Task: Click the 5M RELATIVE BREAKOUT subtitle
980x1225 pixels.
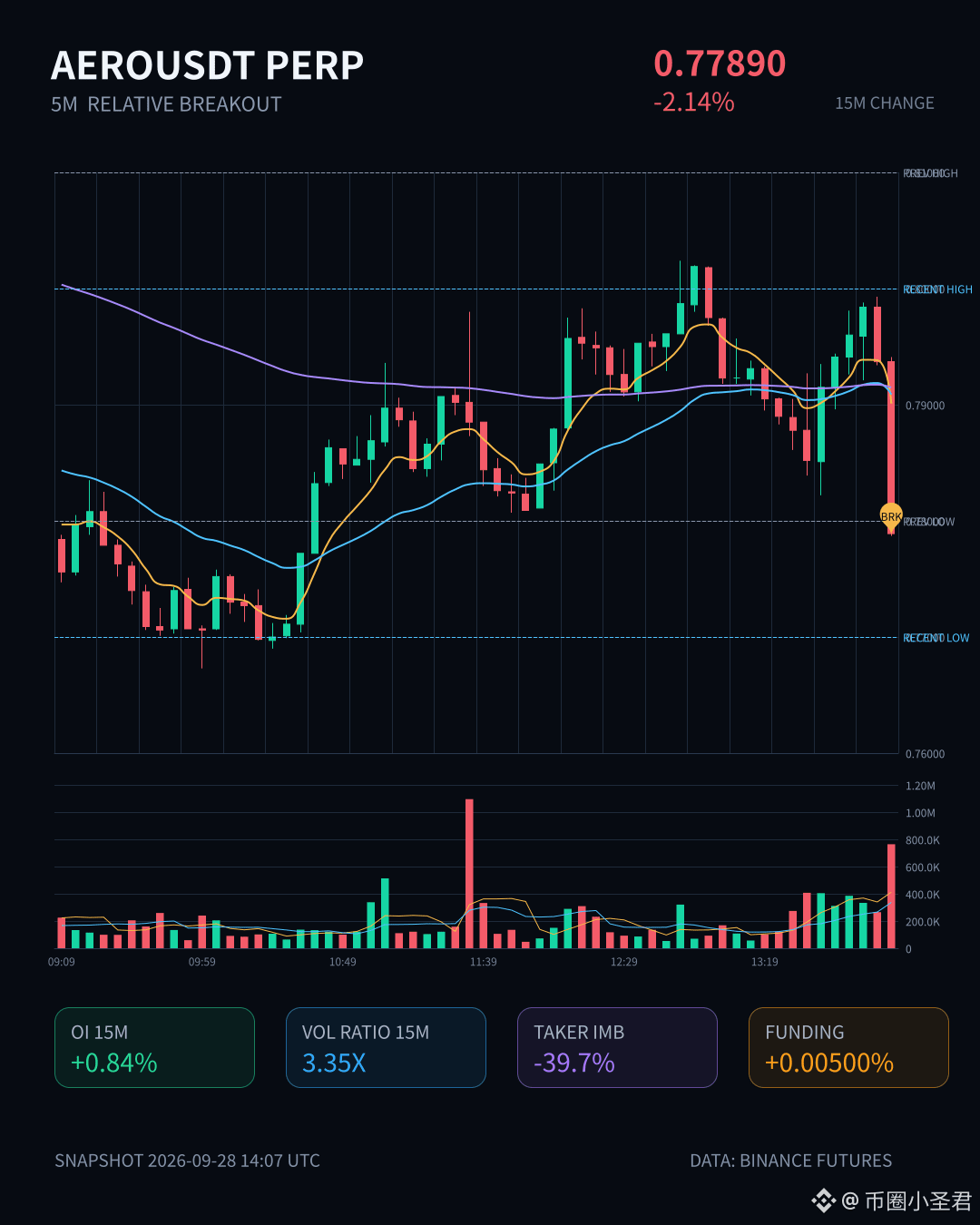Action: [166, 104]
